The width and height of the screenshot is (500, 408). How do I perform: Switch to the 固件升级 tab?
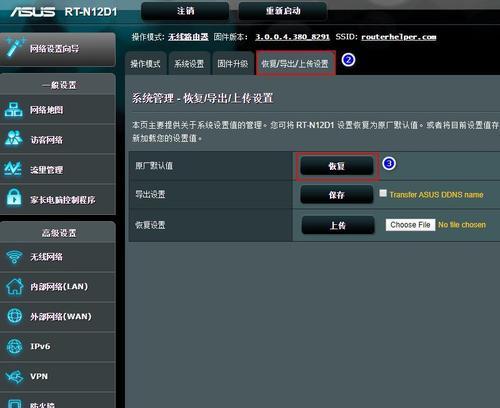[x=233, y=63]
